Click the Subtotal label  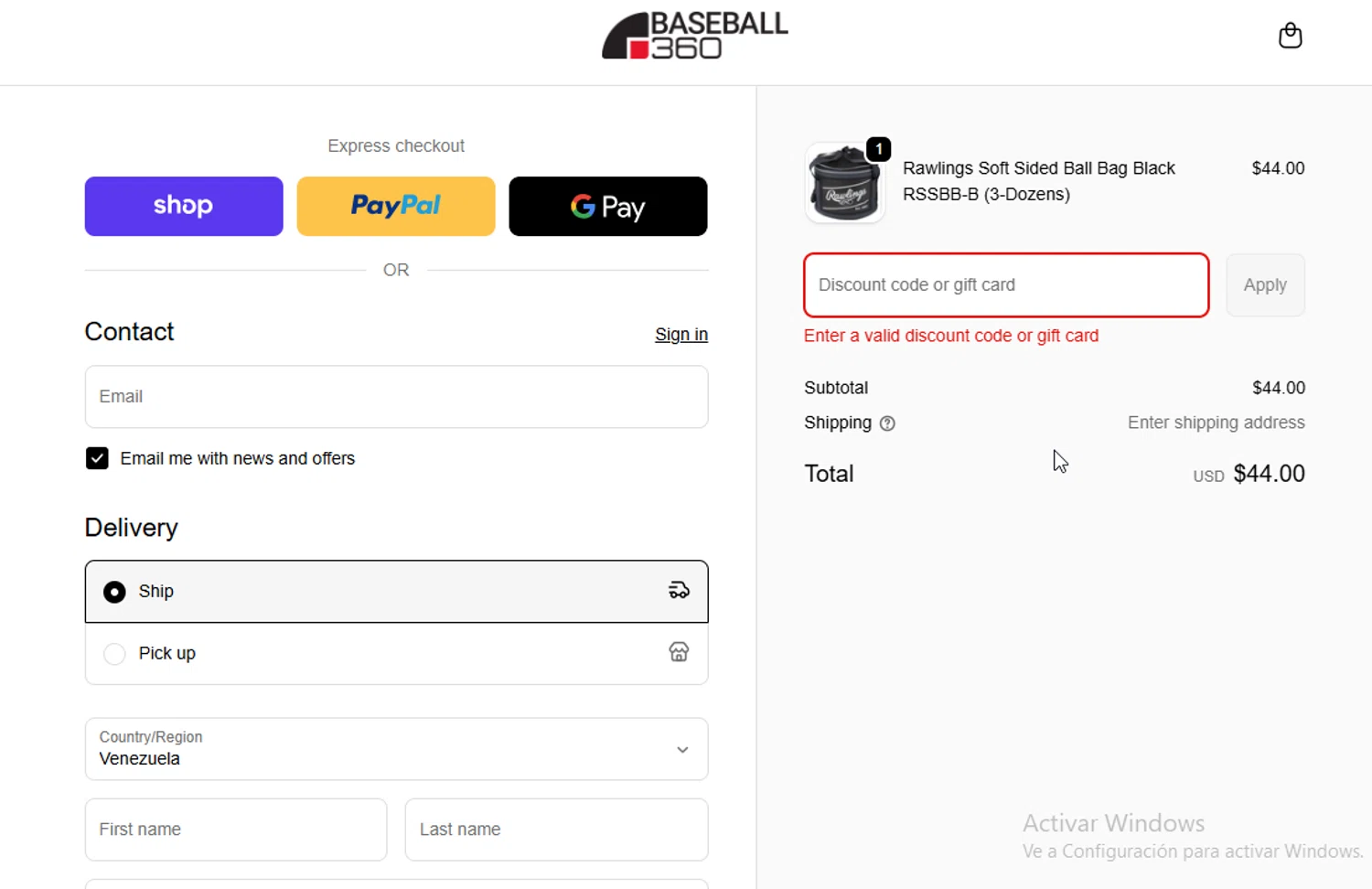pos(836,388)
